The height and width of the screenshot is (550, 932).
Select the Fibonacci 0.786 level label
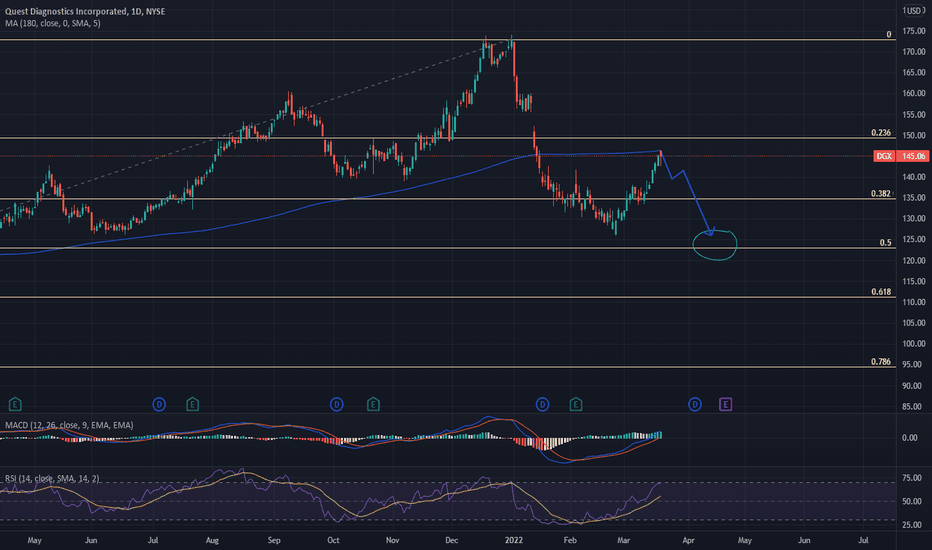[x=881, y=362]
